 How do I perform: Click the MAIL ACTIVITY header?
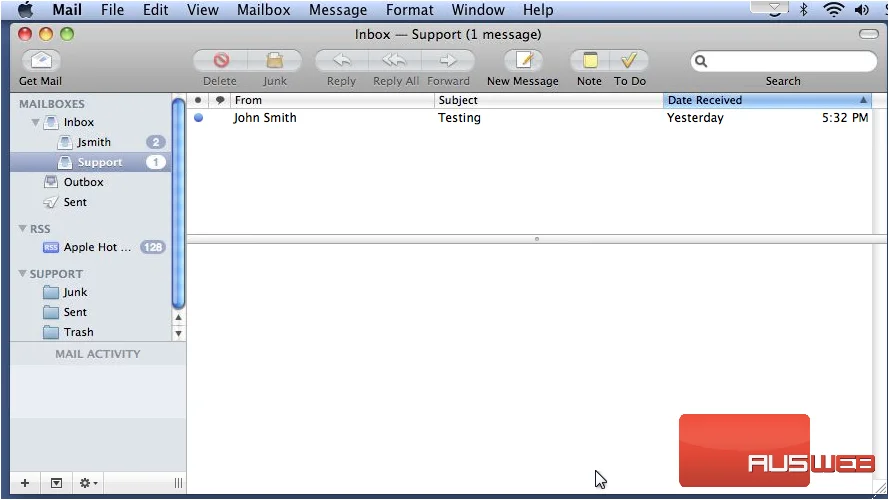pyautogui.click(x=98, y=354)
